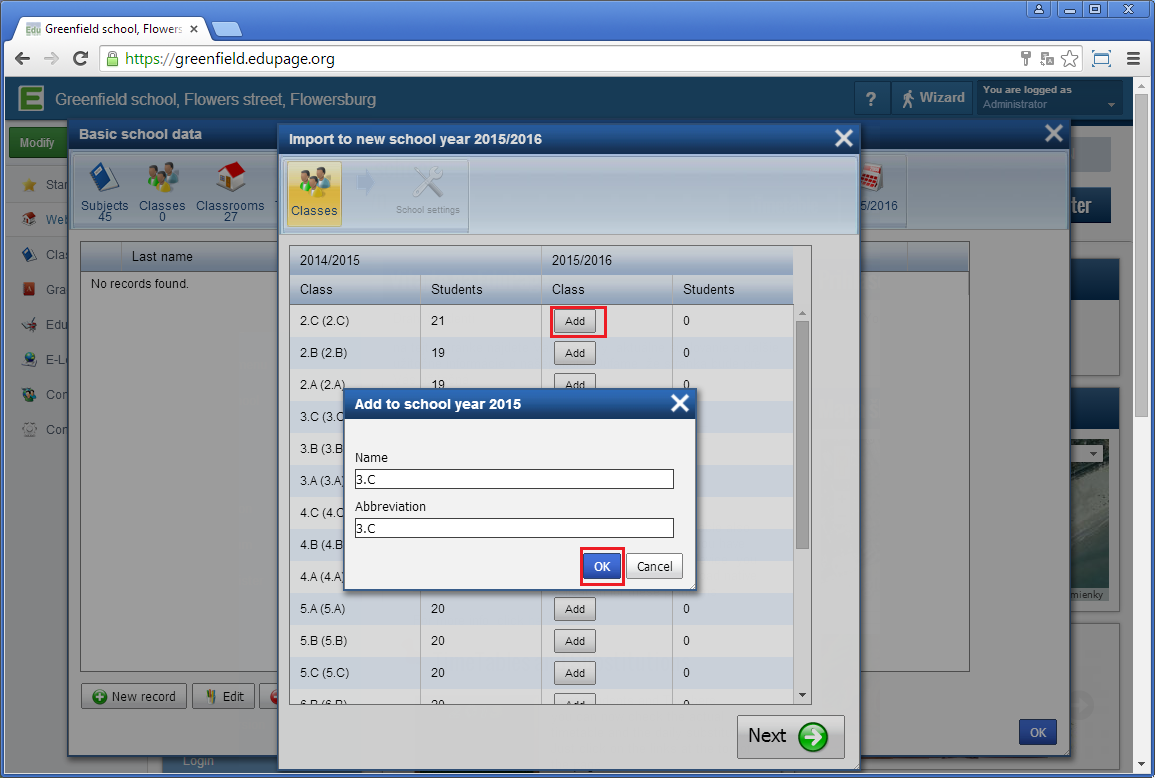Screen dimensions: 1155x778
Task: Click the scroll up arrow of class list
Action: pyautogui.click(x=802, y=314)
